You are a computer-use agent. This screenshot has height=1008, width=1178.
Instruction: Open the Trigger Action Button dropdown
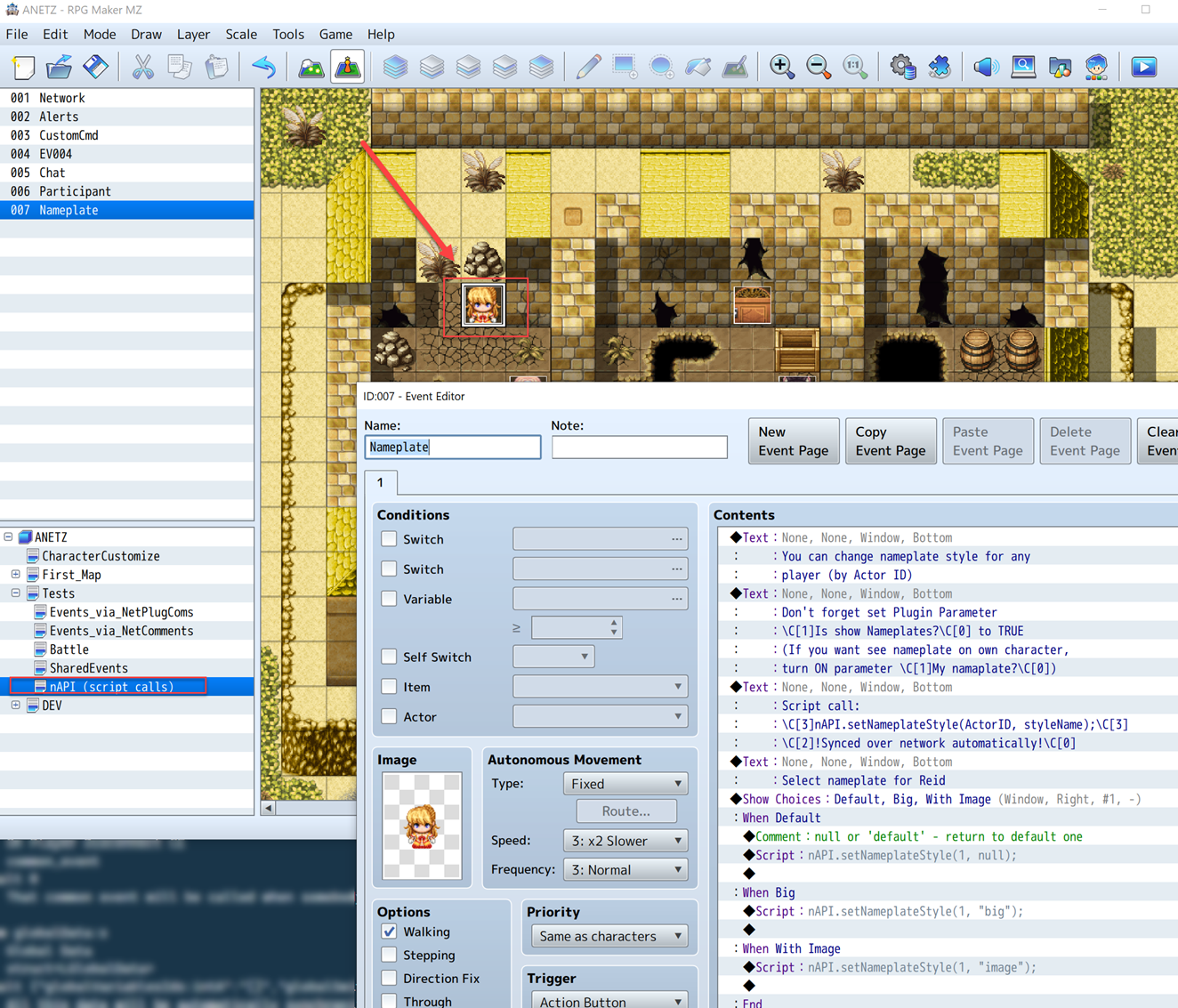(x=610, y=1001)
